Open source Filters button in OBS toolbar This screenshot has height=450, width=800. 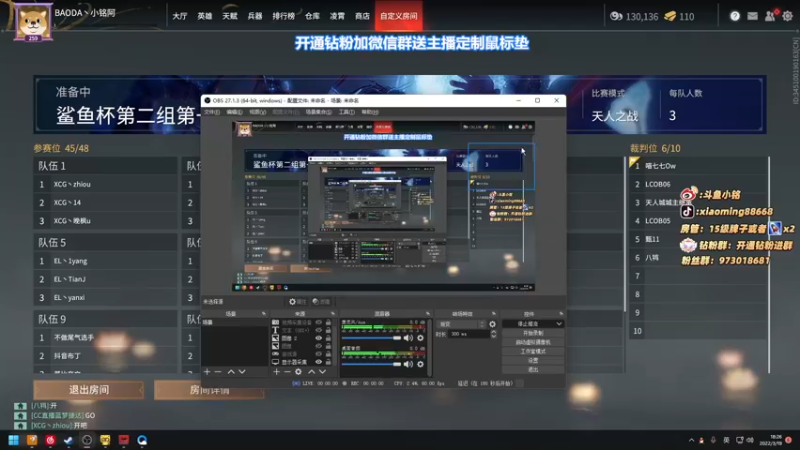321,302
